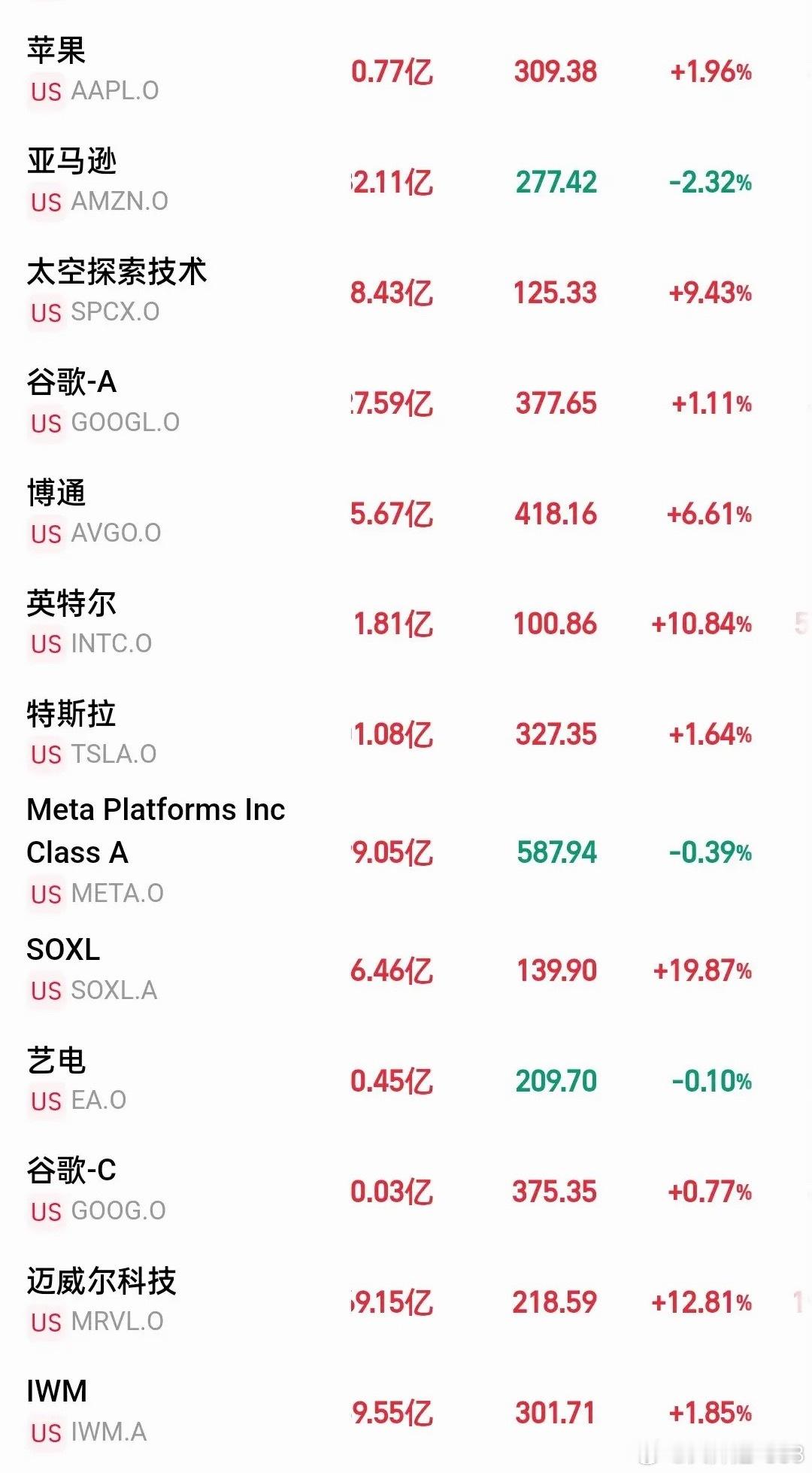Image resolution: width=812 pixels, height=1473 pixels.
Task: Open the 谷歌-C GOOG.O row
Action: point(406,1192)
